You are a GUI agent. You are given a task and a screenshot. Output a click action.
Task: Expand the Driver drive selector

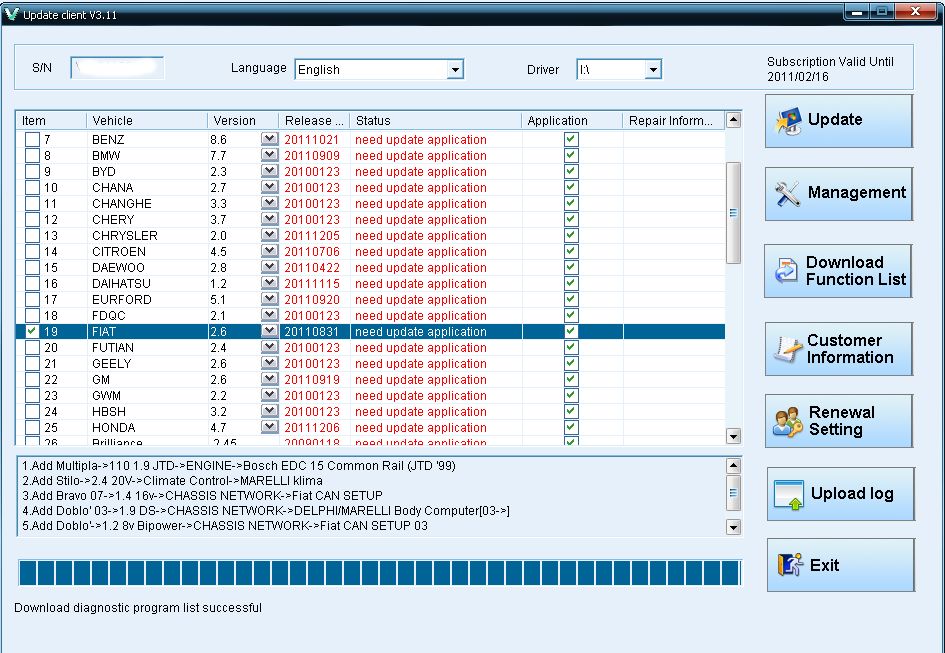coord(653,70)
